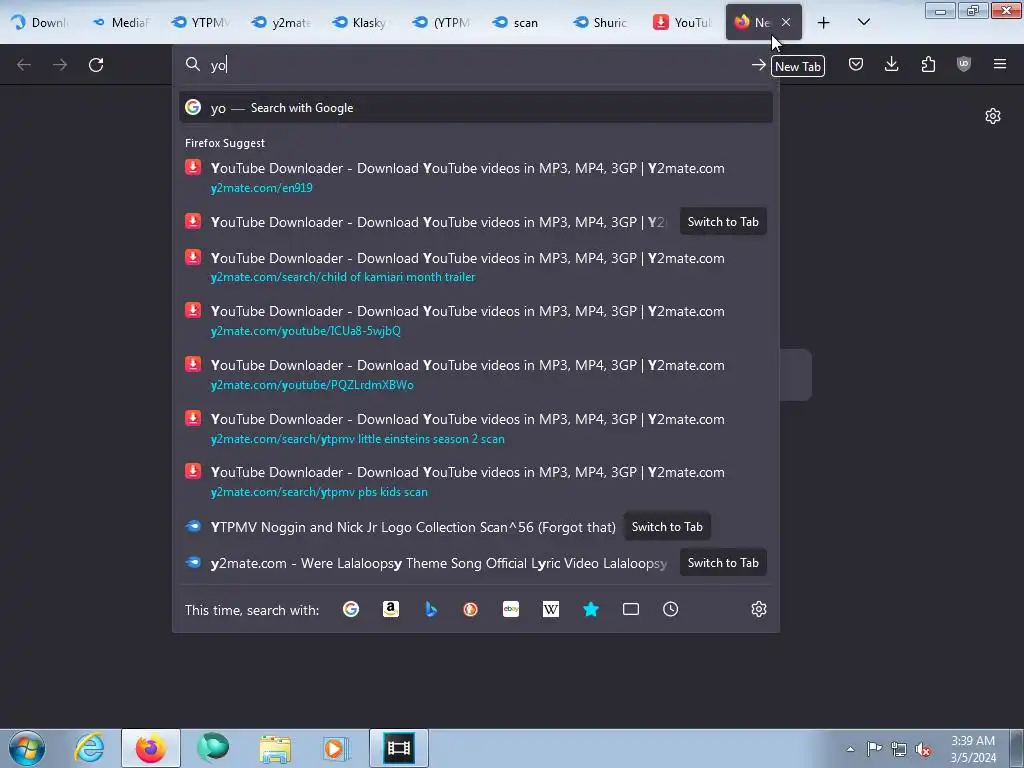Click Firefox icon in the taskbar
The width and height of the screenshot is (1024, 768).
(151, 748)
